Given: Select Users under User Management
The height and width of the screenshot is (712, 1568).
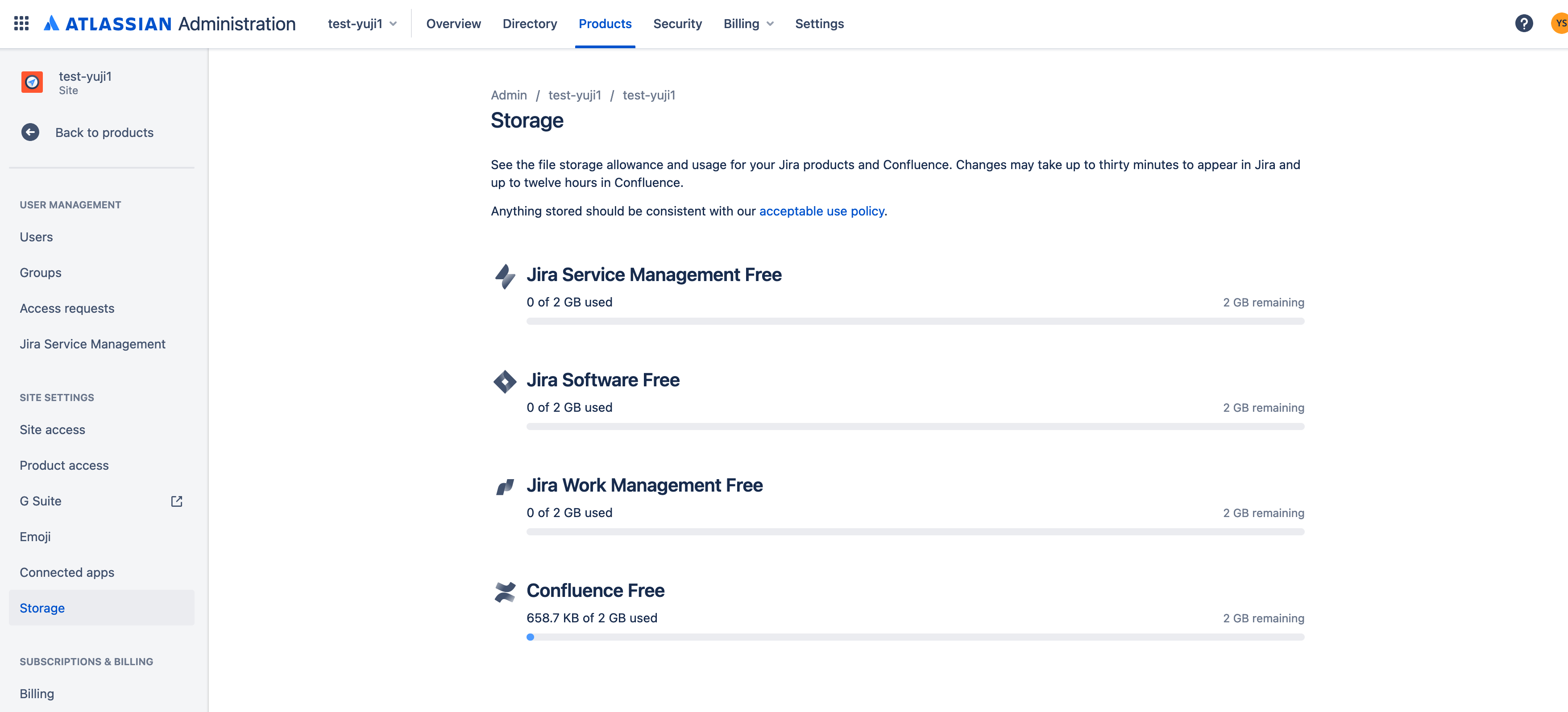Looking at the screenshot, I should [36, 237].
